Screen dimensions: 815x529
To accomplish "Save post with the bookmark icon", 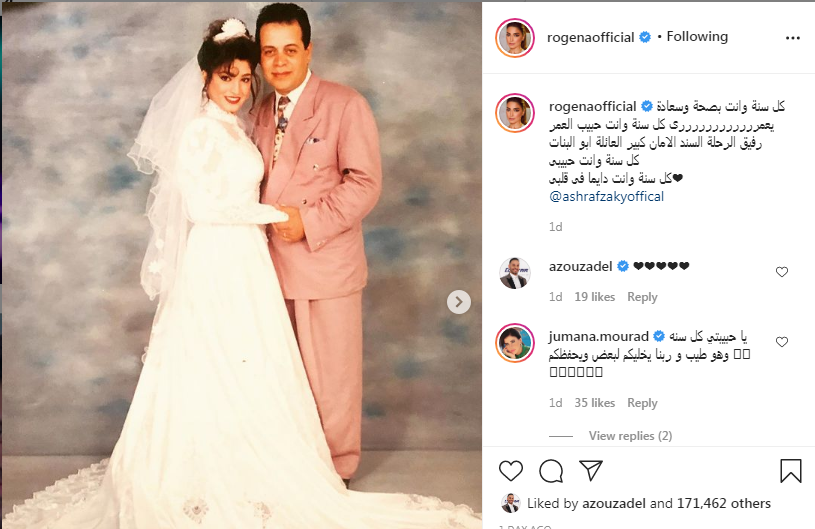I will point(791,470).
